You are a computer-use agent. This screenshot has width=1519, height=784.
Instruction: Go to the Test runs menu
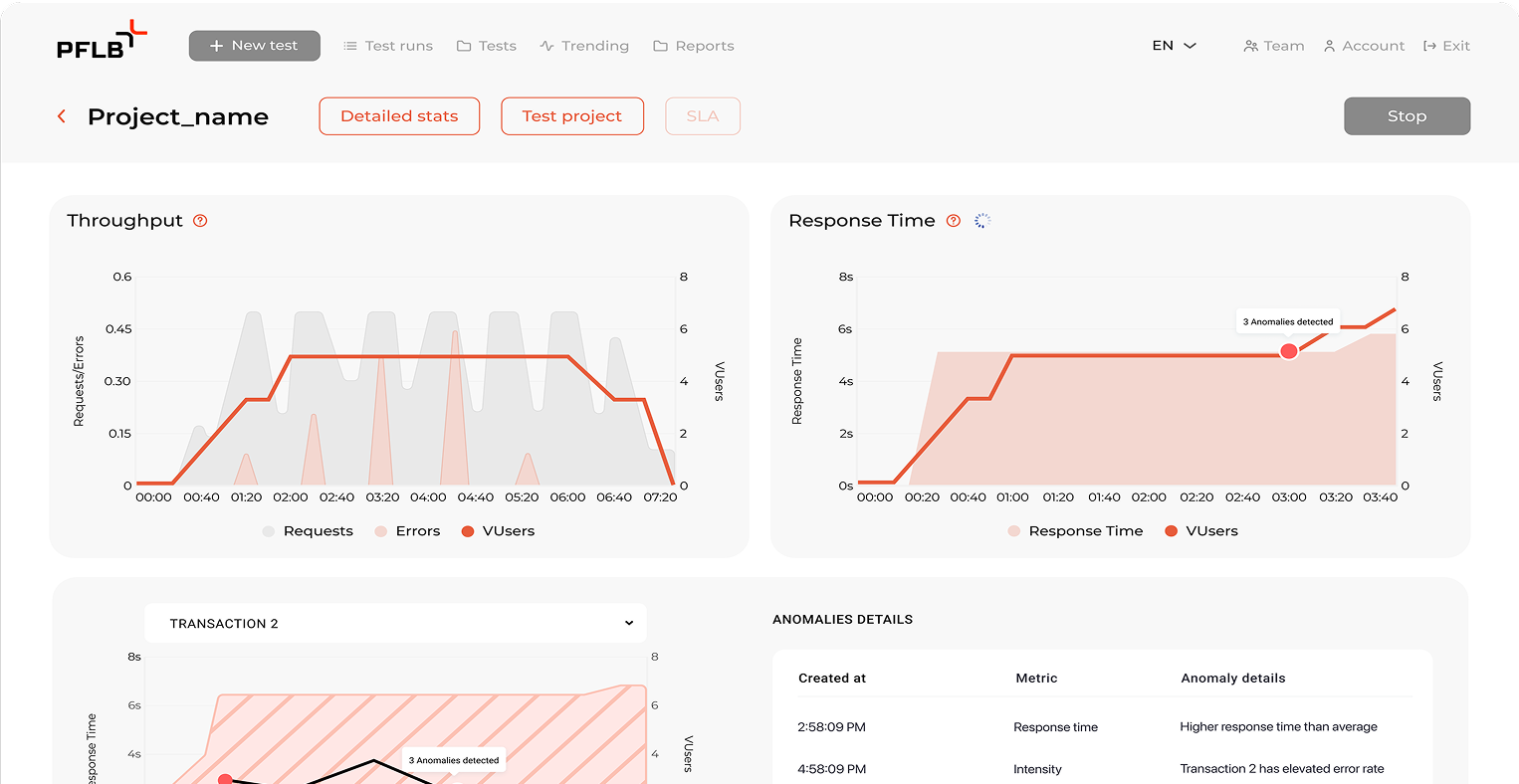[x=388, y=46]
